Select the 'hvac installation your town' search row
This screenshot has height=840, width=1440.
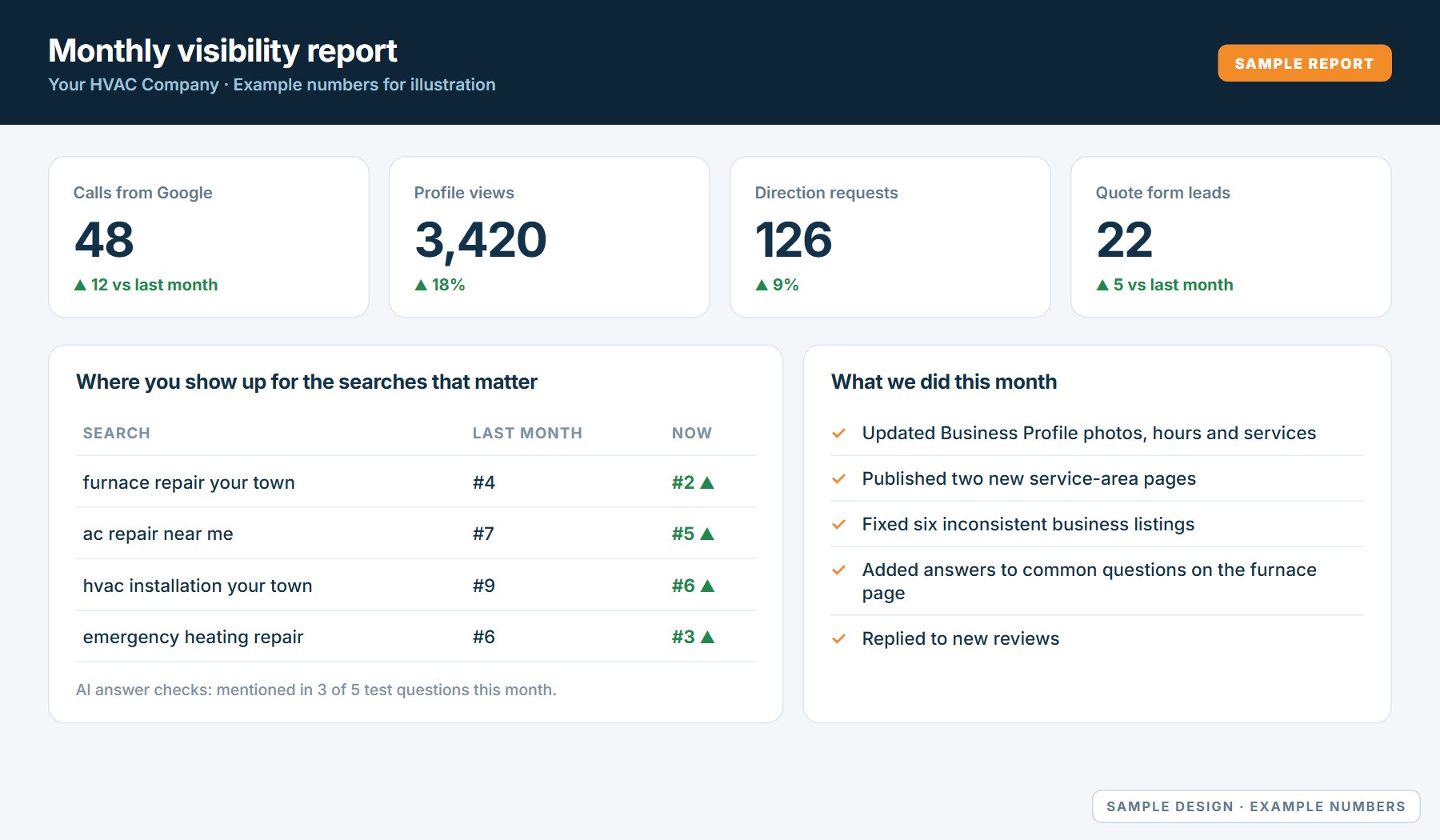[x=415, y=586]
